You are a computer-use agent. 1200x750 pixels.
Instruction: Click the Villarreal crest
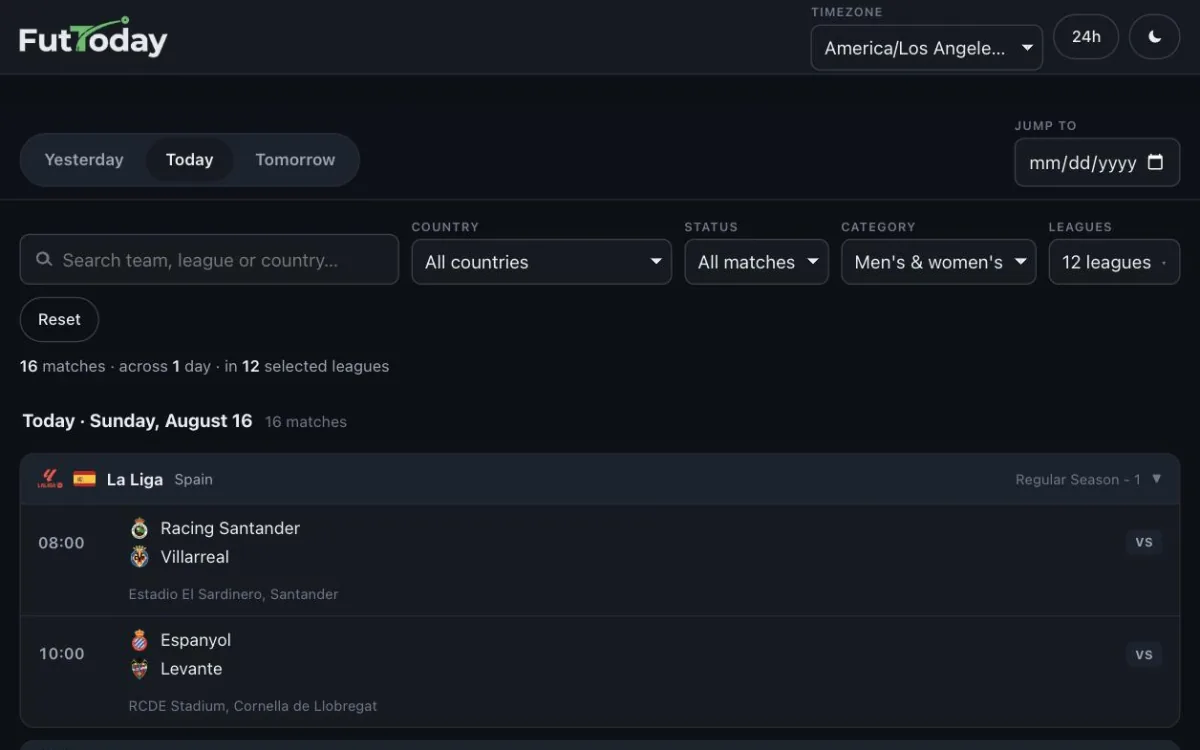(x=139, y=557)
